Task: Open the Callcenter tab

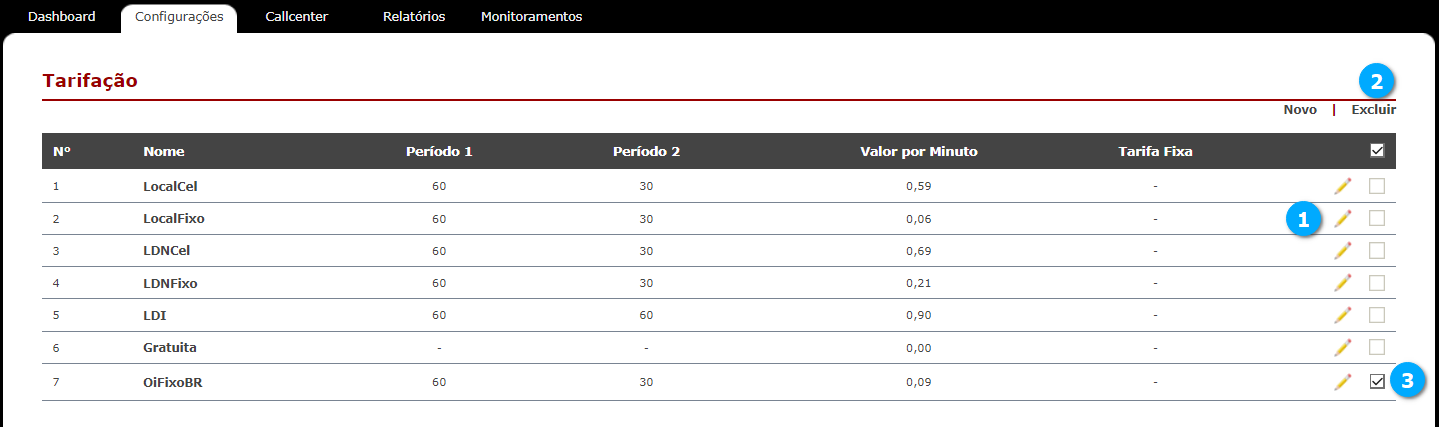Action: (x=297, y=17)
